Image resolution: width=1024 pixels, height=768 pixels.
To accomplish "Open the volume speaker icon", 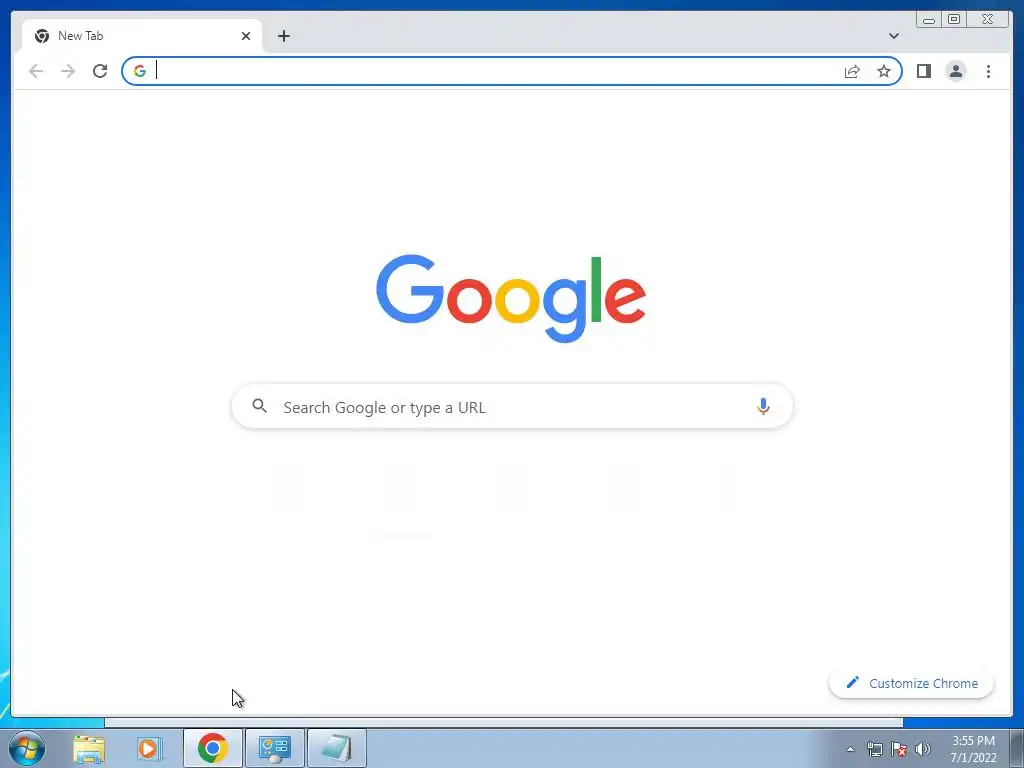I will point(922,749).
